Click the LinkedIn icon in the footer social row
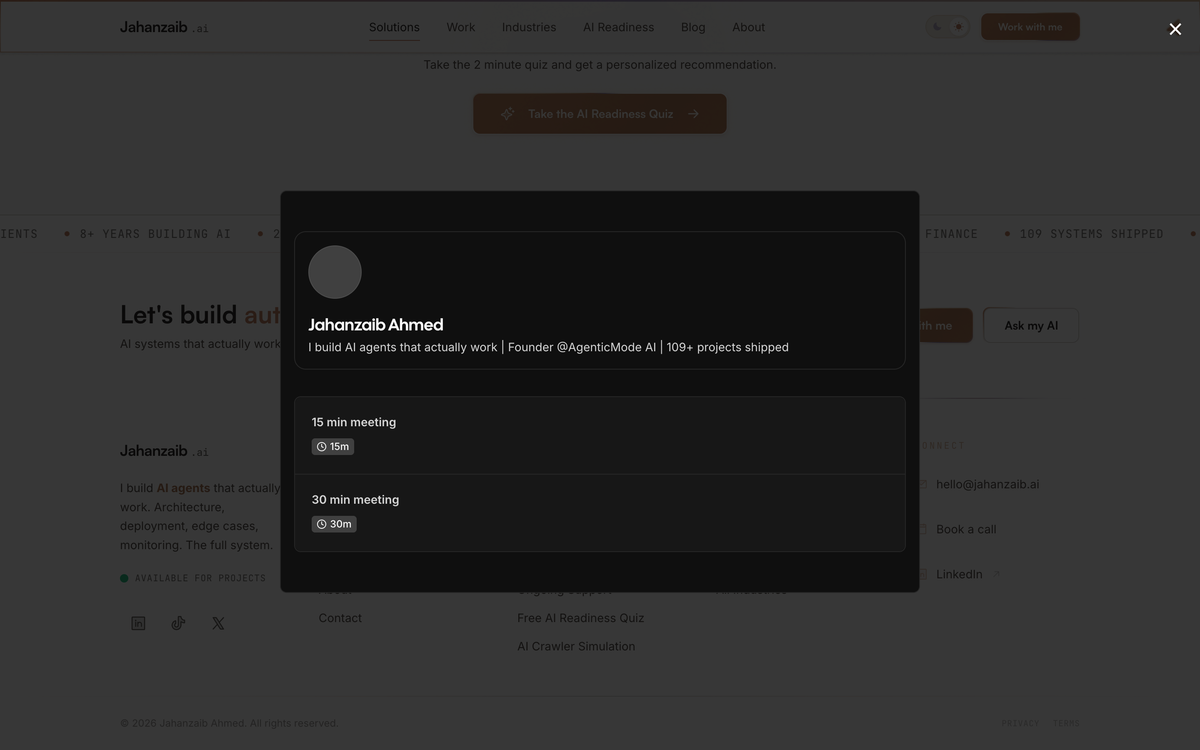The image size is (1200, 750). coord(138,622)
